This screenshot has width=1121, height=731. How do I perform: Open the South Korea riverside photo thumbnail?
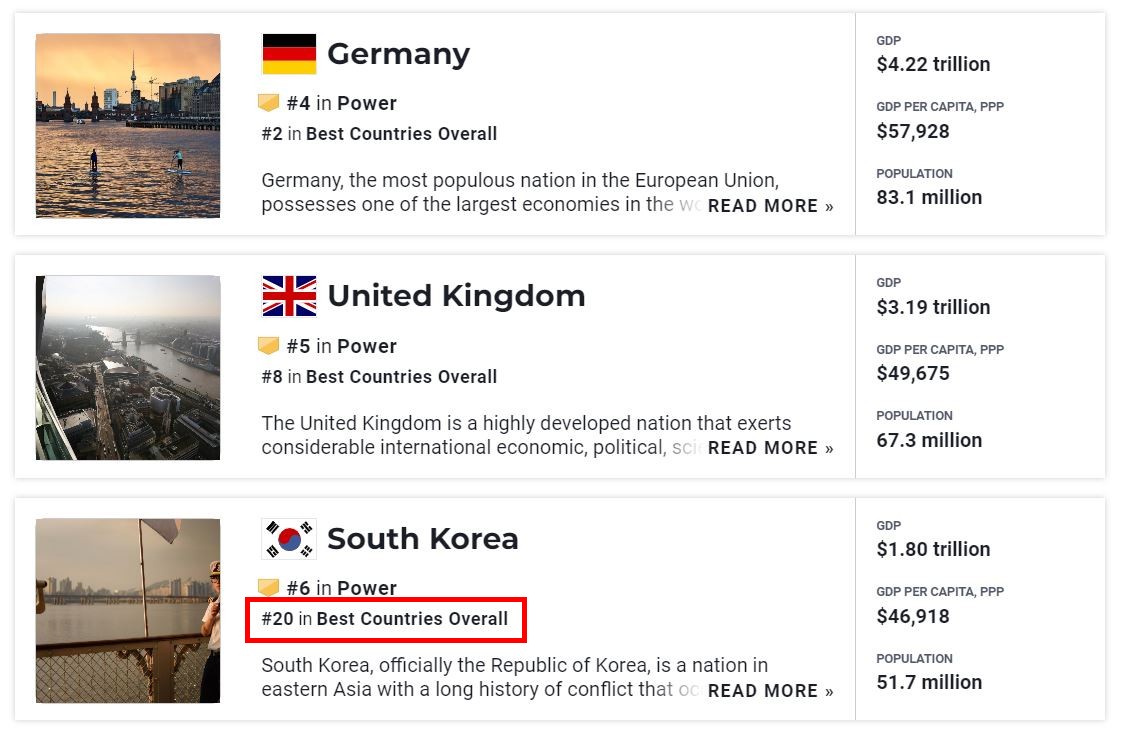128,610
